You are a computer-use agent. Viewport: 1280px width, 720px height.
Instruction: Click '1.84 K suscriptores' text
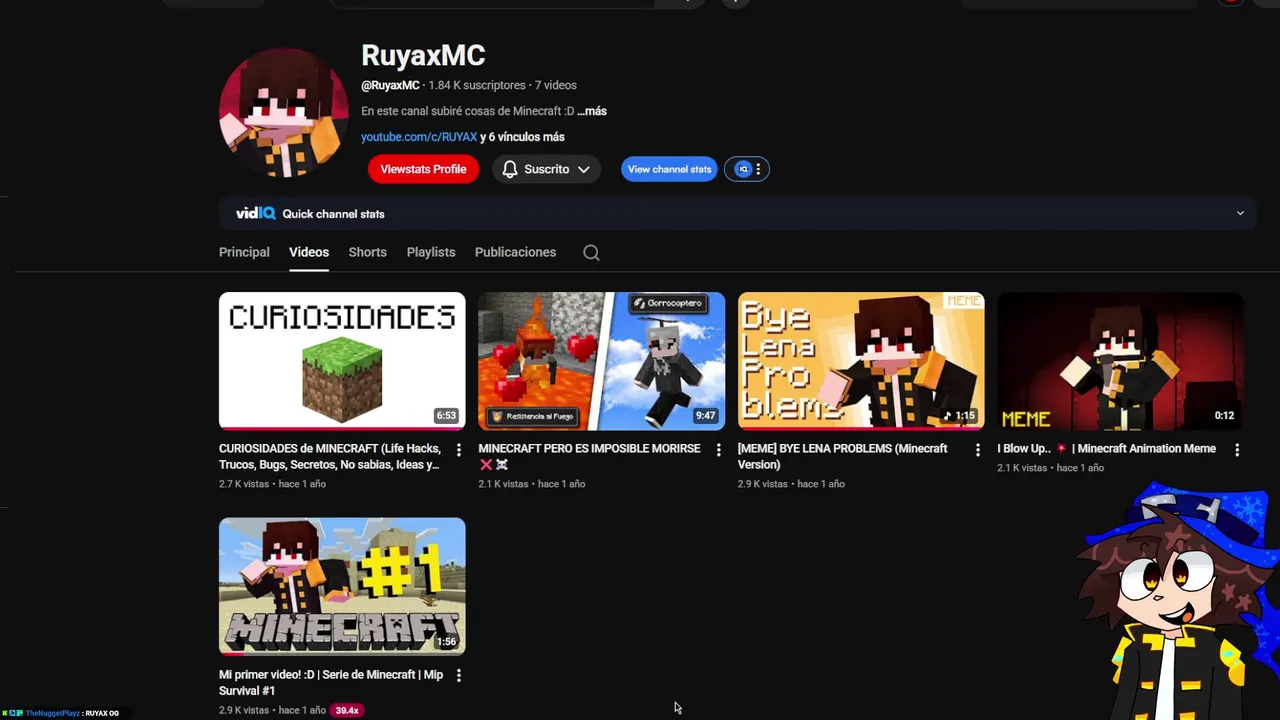pos(477,85)
